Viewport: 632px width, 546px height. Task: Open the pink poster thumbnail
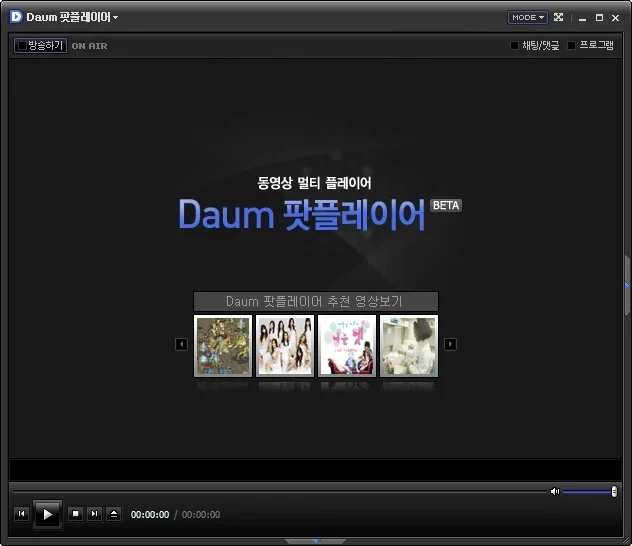347,346
